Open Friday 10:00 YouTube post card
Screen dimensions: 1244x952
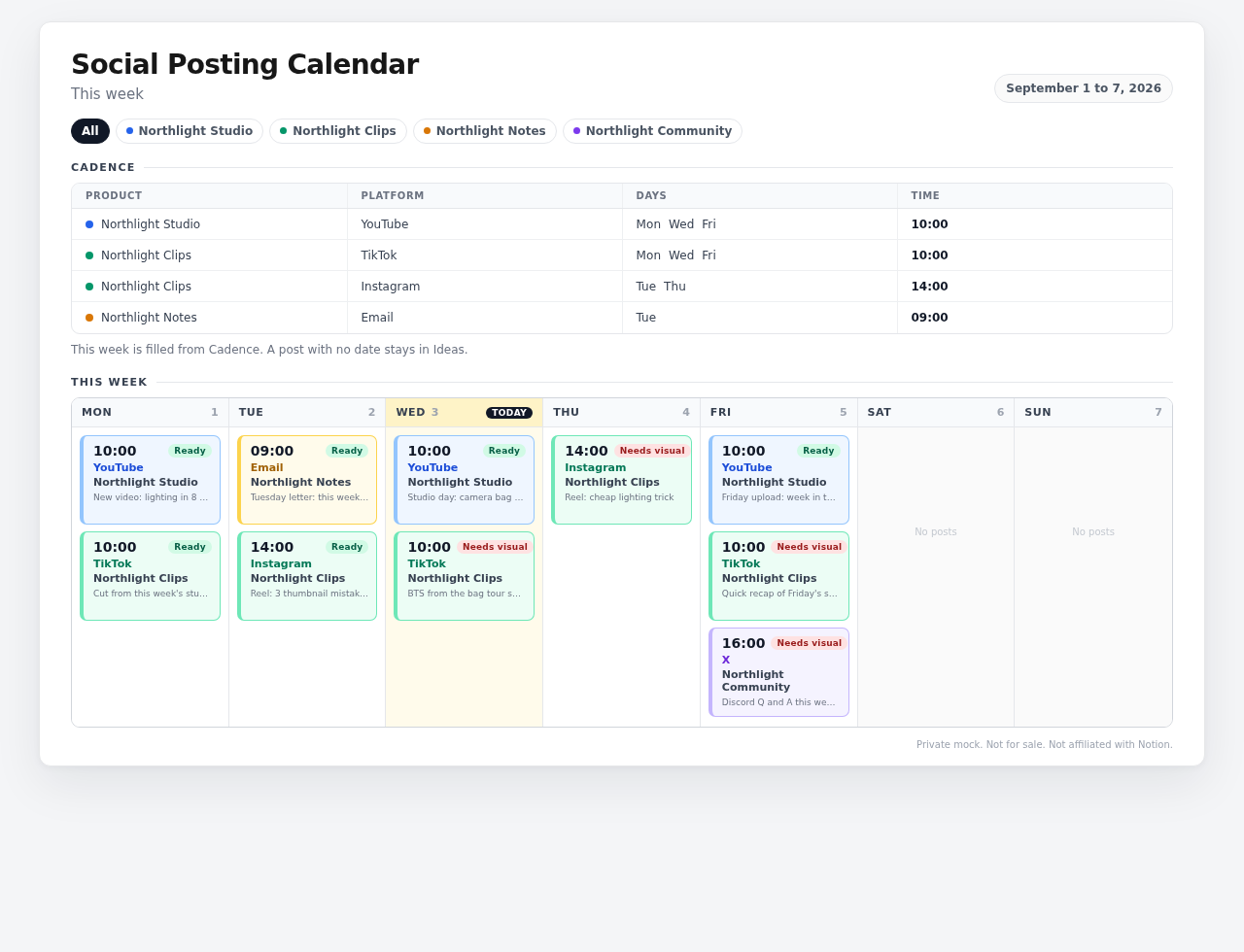[x=778, y=480]
